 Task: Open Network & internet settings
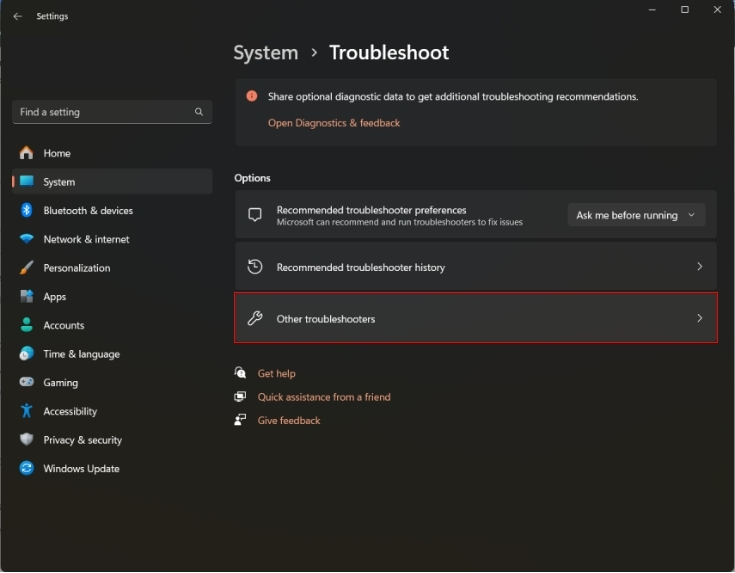point(112,239)
